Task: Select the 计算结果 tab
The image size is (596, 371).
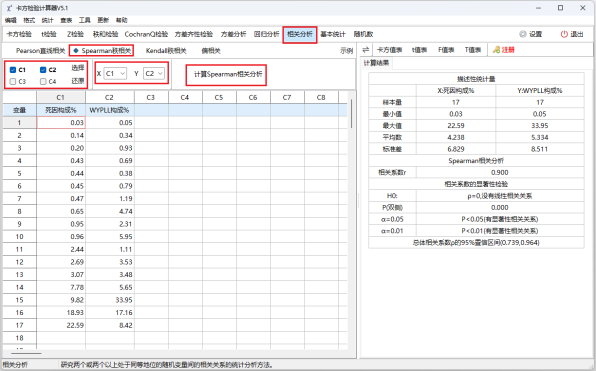Action: (376, 63)
